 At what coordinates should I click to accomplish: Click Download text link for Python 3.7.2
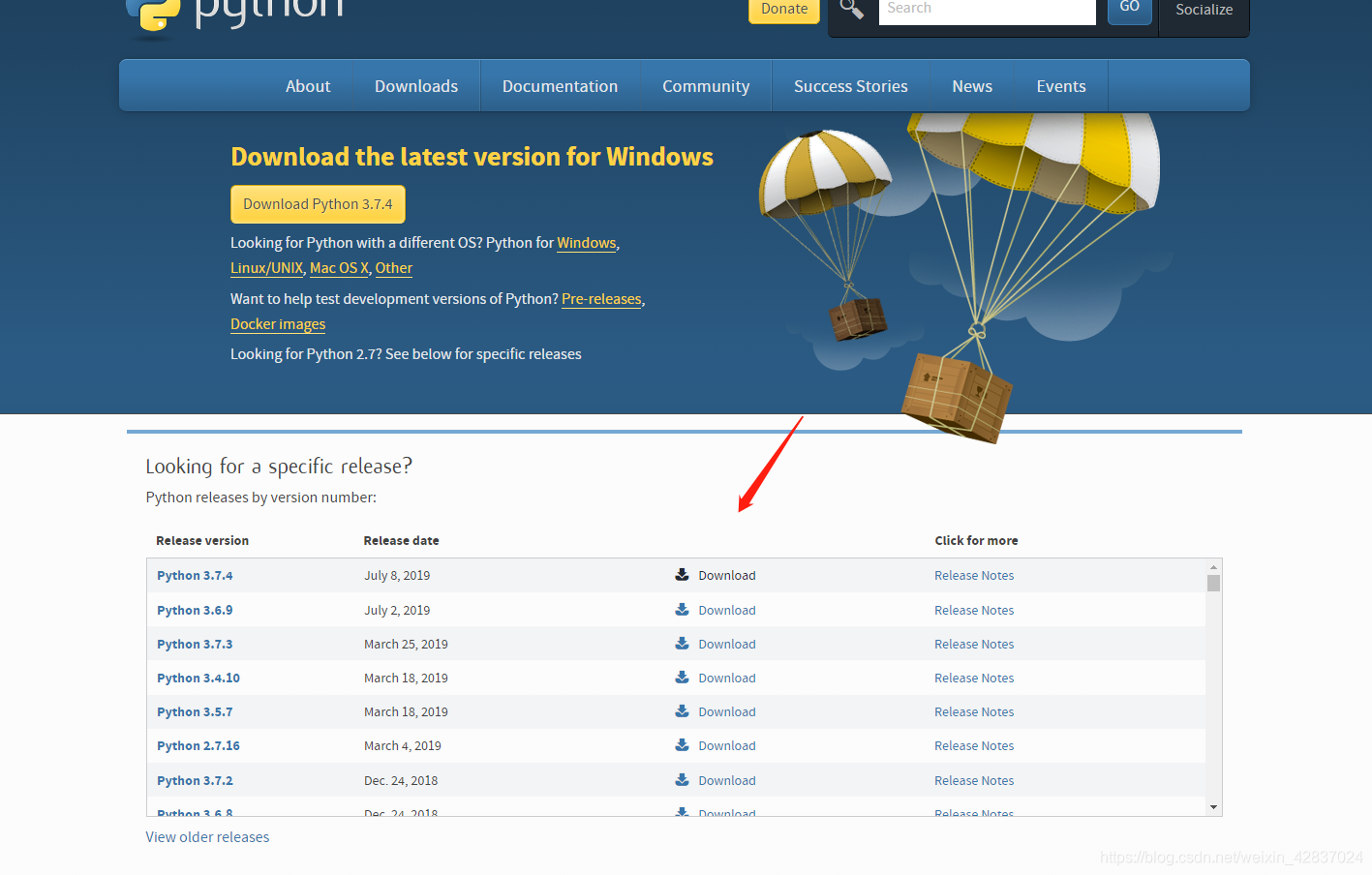(727, 780)
